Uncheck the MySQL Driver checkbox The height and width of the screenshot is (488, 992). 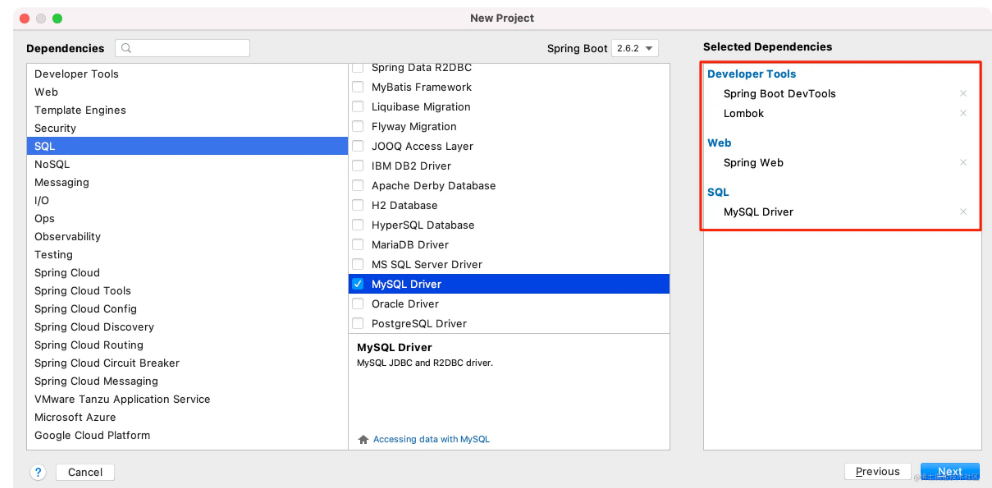click(x=358, y=284)
